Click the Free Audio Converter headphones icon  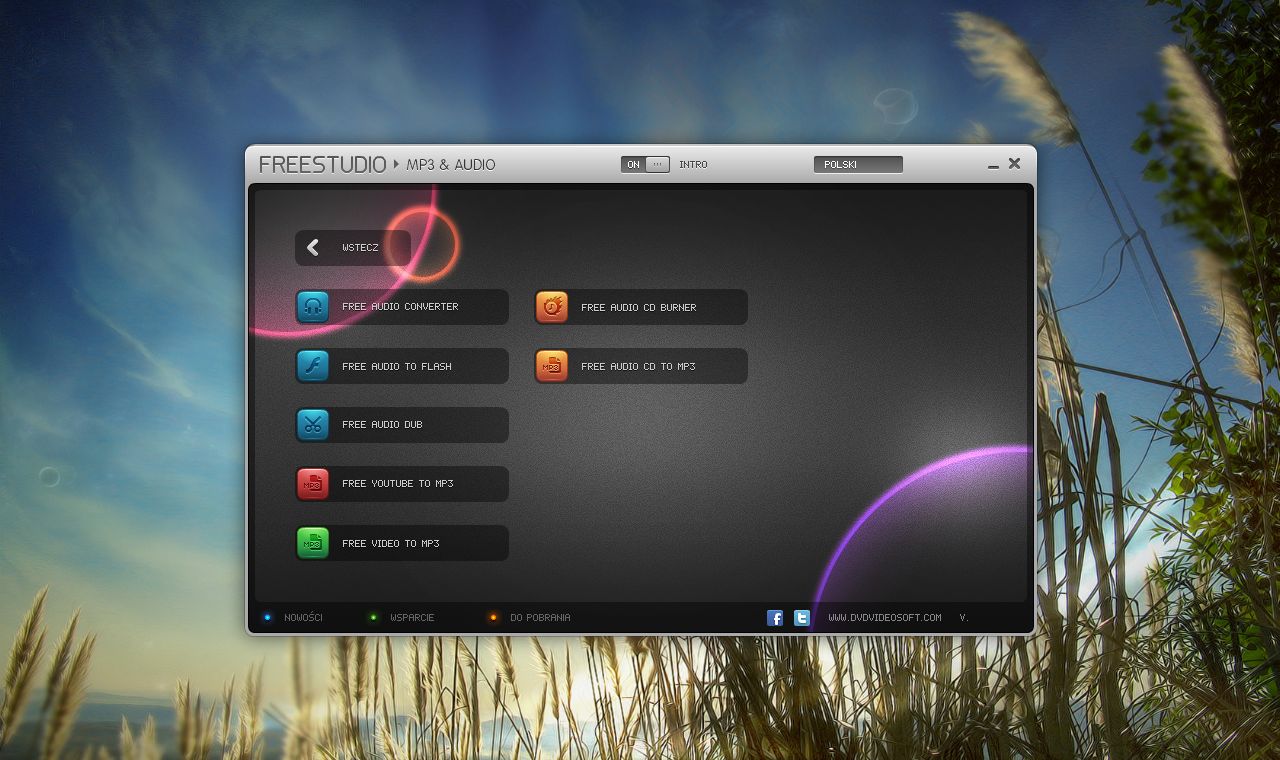pos(313,307)
